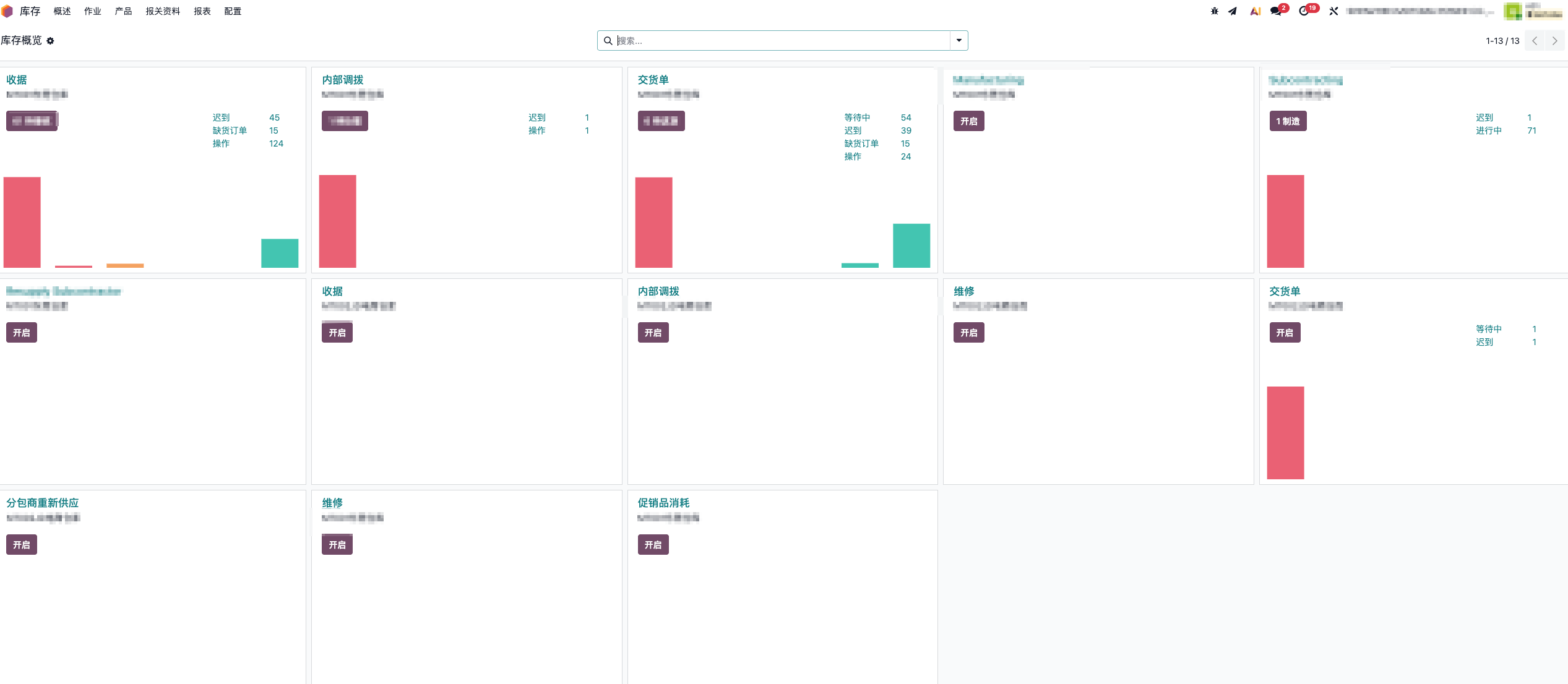The width and height of the screenshot is (1568, 684).
Task: Click the 库存 app home icon
Action: (7, 11)
